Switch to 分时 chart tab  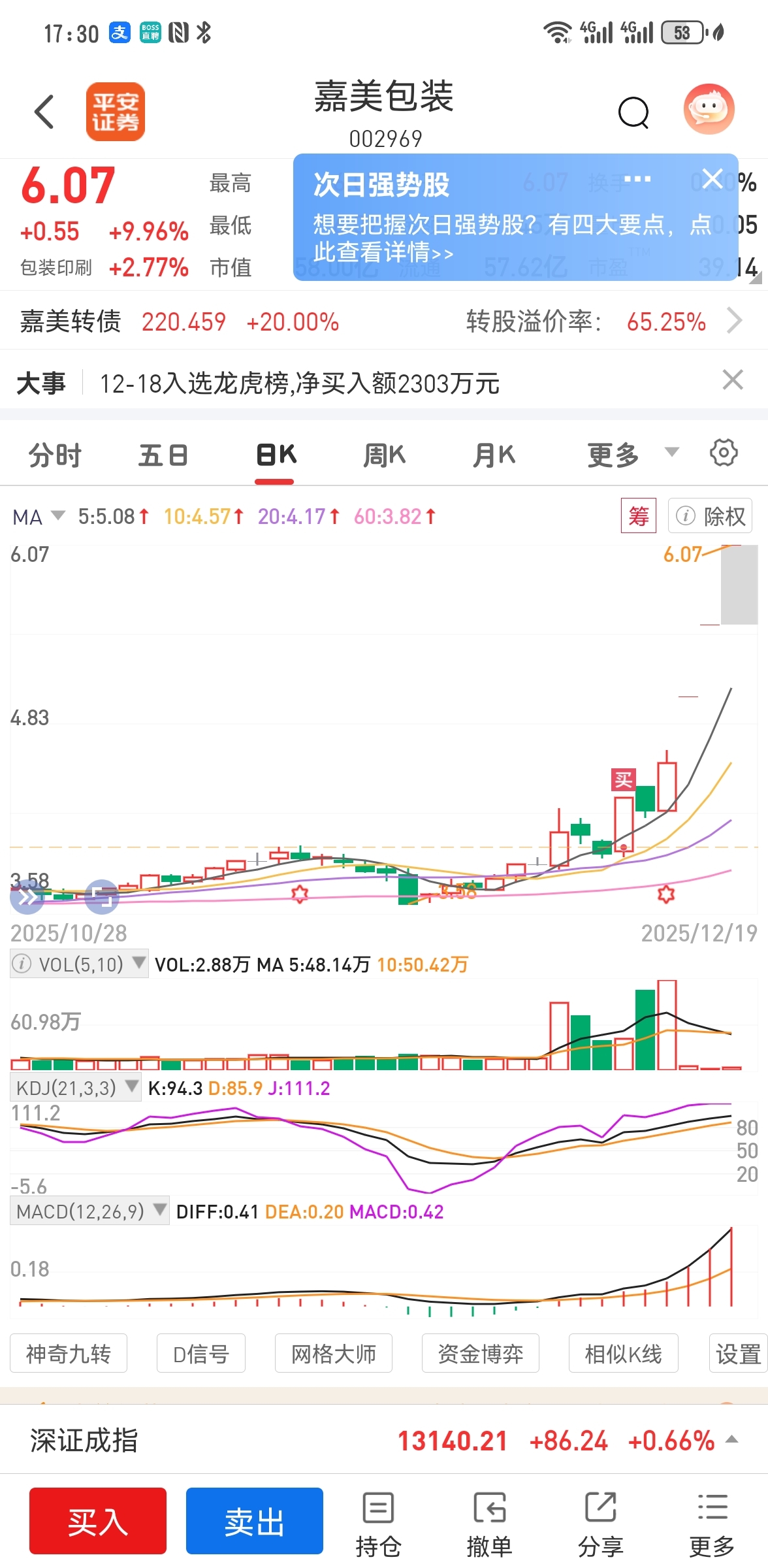[55, 455]
